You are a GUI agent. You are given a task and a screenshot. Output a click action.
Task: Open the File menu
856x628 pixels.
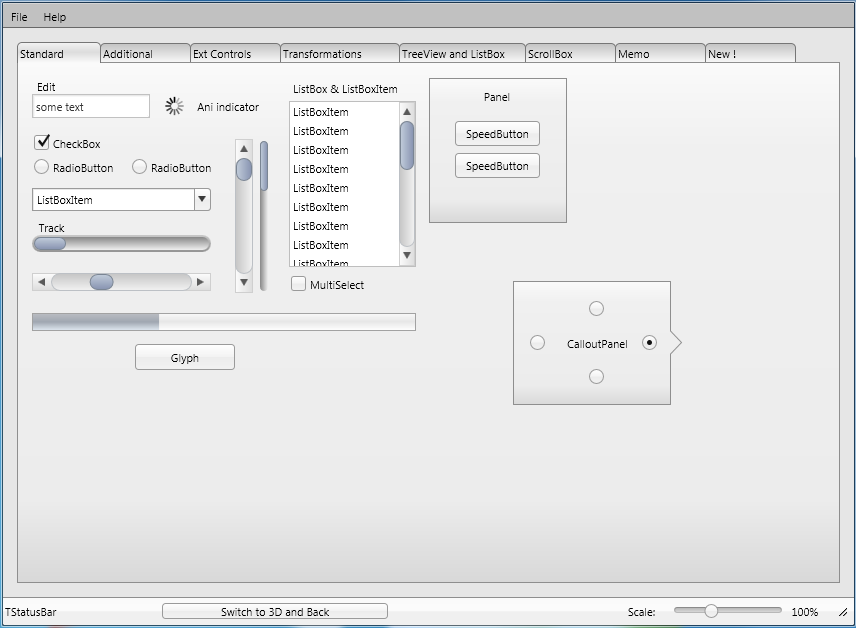(x=19, y=17)
